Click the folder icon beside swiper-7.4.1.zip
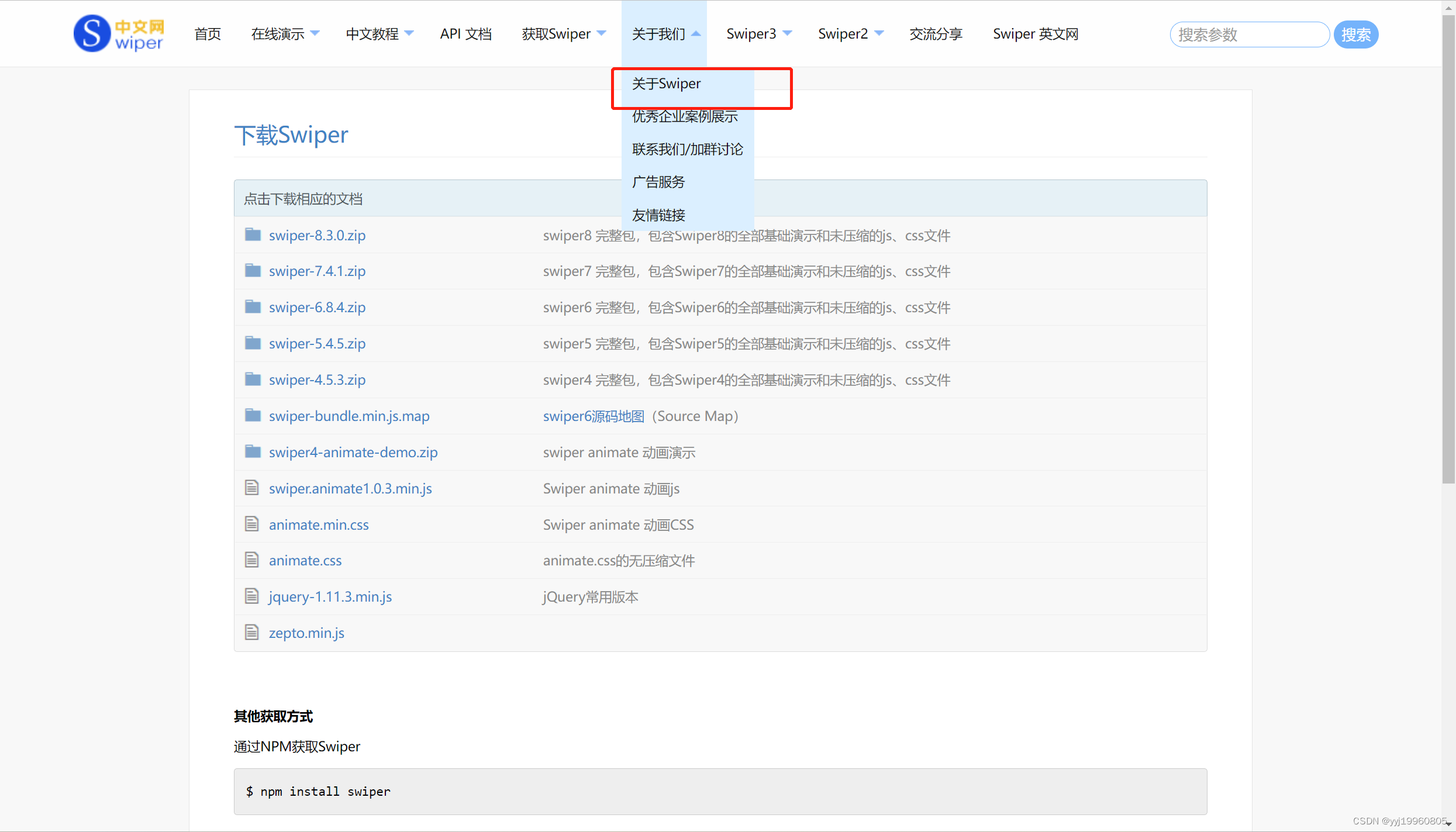This screenshot has width=1456, height=832. click(x=253, y=270)
